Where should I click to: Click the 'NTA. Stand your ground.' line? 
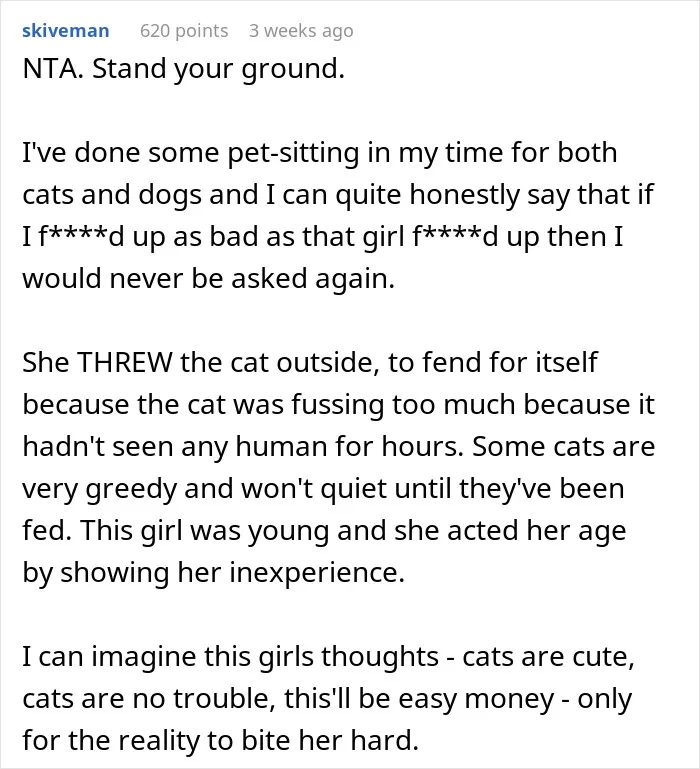tap(183, 69)
